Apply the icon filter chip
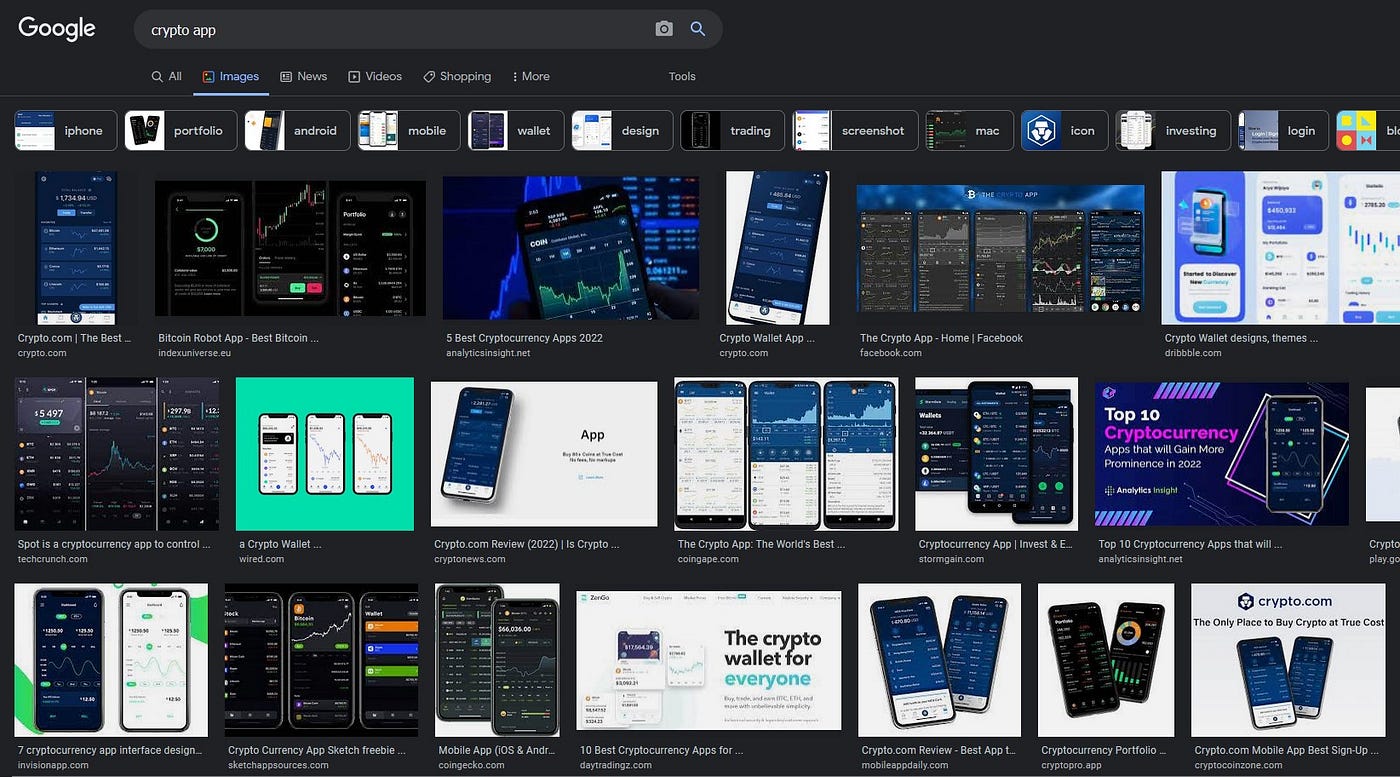Screen dimensions: 1400x777 (x=1065, y=130)
